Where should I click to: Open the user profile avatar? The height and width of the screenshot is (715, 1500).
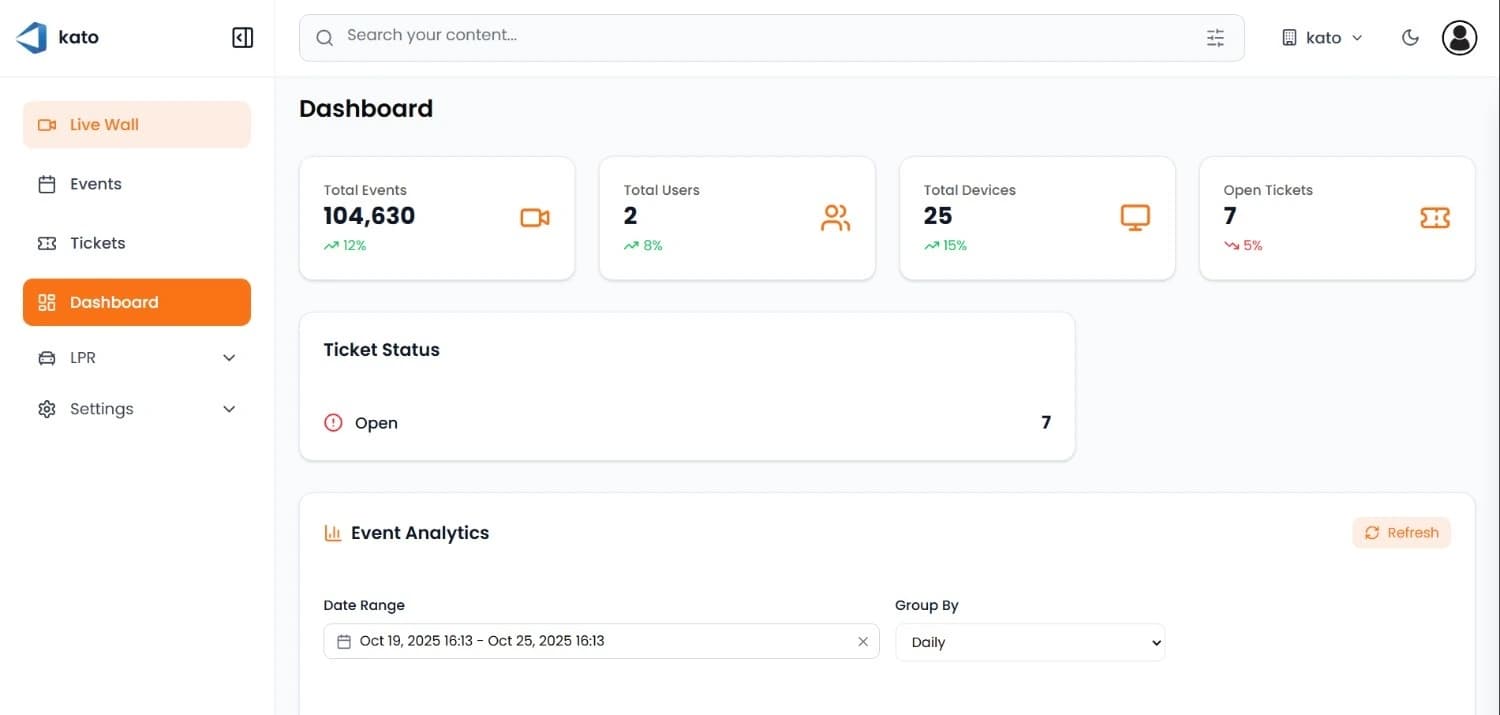tap(1459, 38)
